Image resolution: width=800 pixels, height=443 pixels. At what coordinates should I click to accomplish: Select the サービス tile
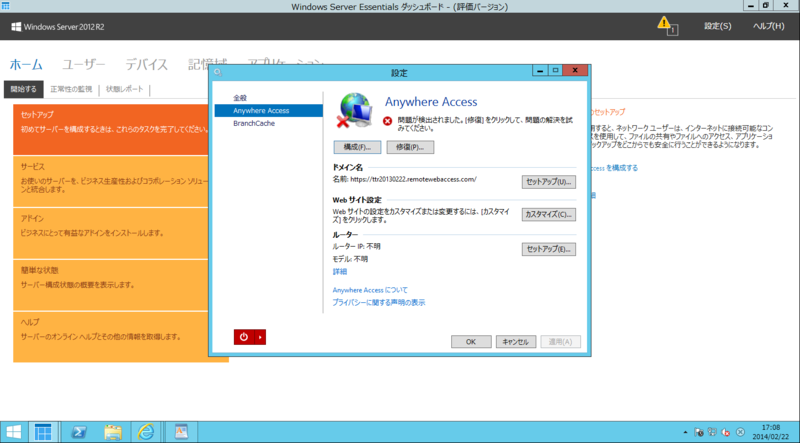pyautogui.click(x=111, y=182)
